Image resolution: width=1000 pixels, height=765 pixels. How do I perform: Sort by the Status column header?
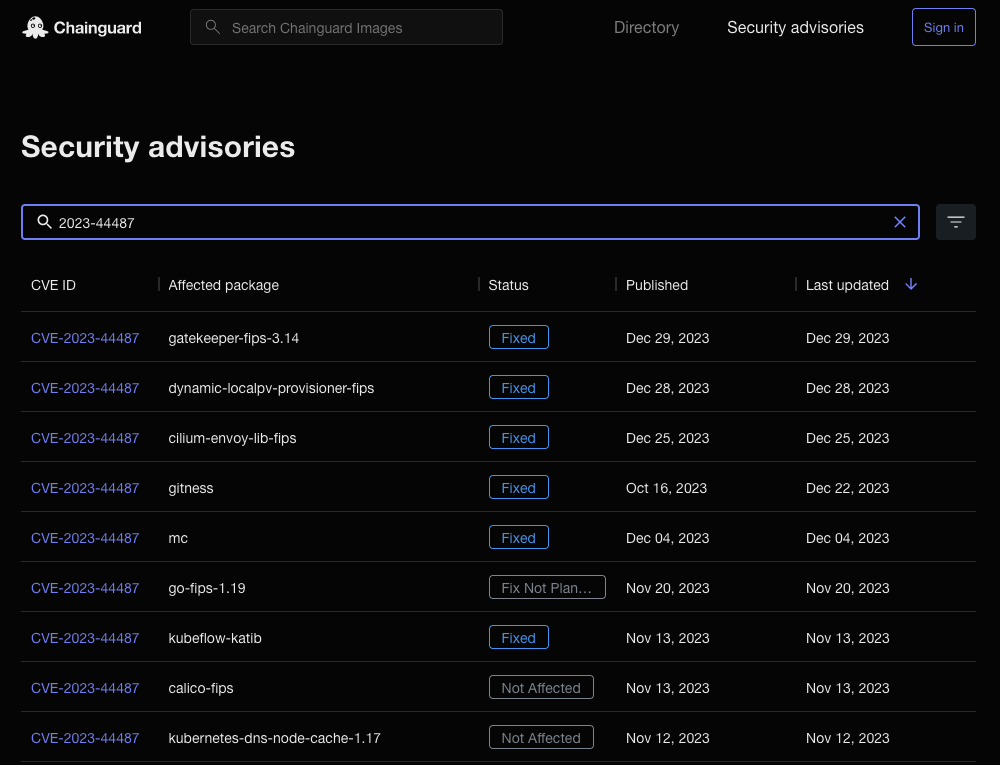tap(508, 285)
